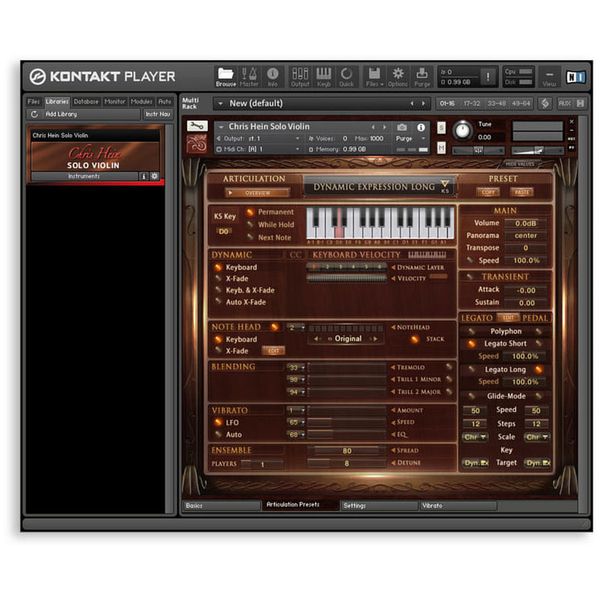The width and height of the screenshot is (600, 600).
Task: Open the Output section icon
Action: pyautogui.click(x=299, y=77)
